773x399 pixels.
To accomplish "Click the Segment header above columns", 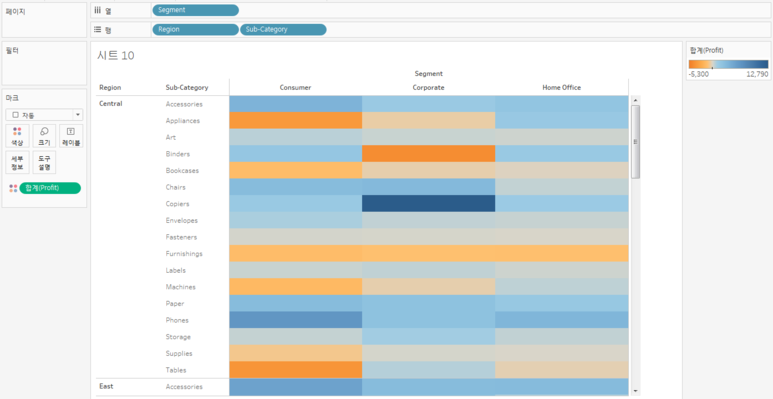I will [428, 73].
